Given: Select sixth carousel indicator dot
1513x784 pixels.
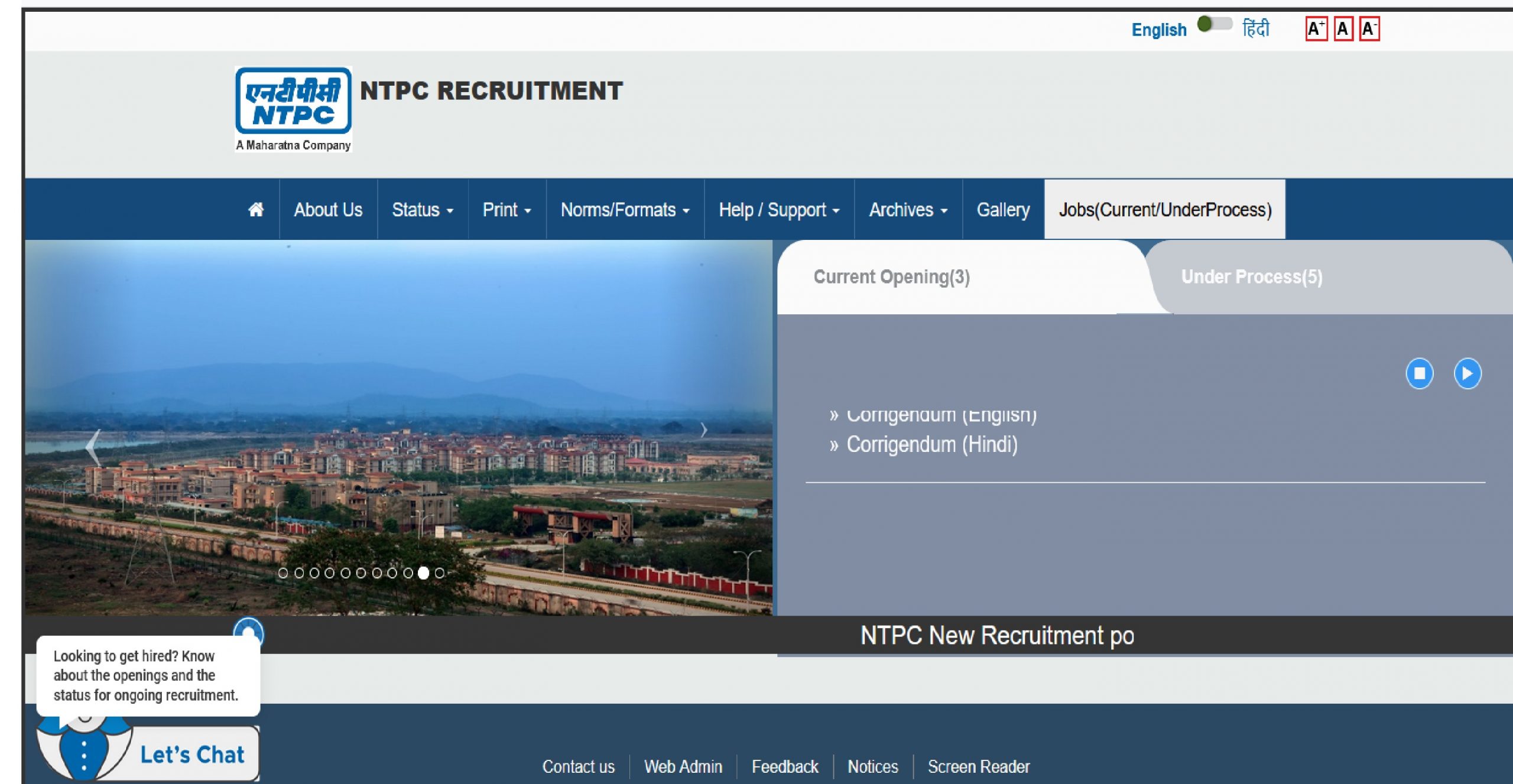Looking at the screenshot, I should (361, 572).
